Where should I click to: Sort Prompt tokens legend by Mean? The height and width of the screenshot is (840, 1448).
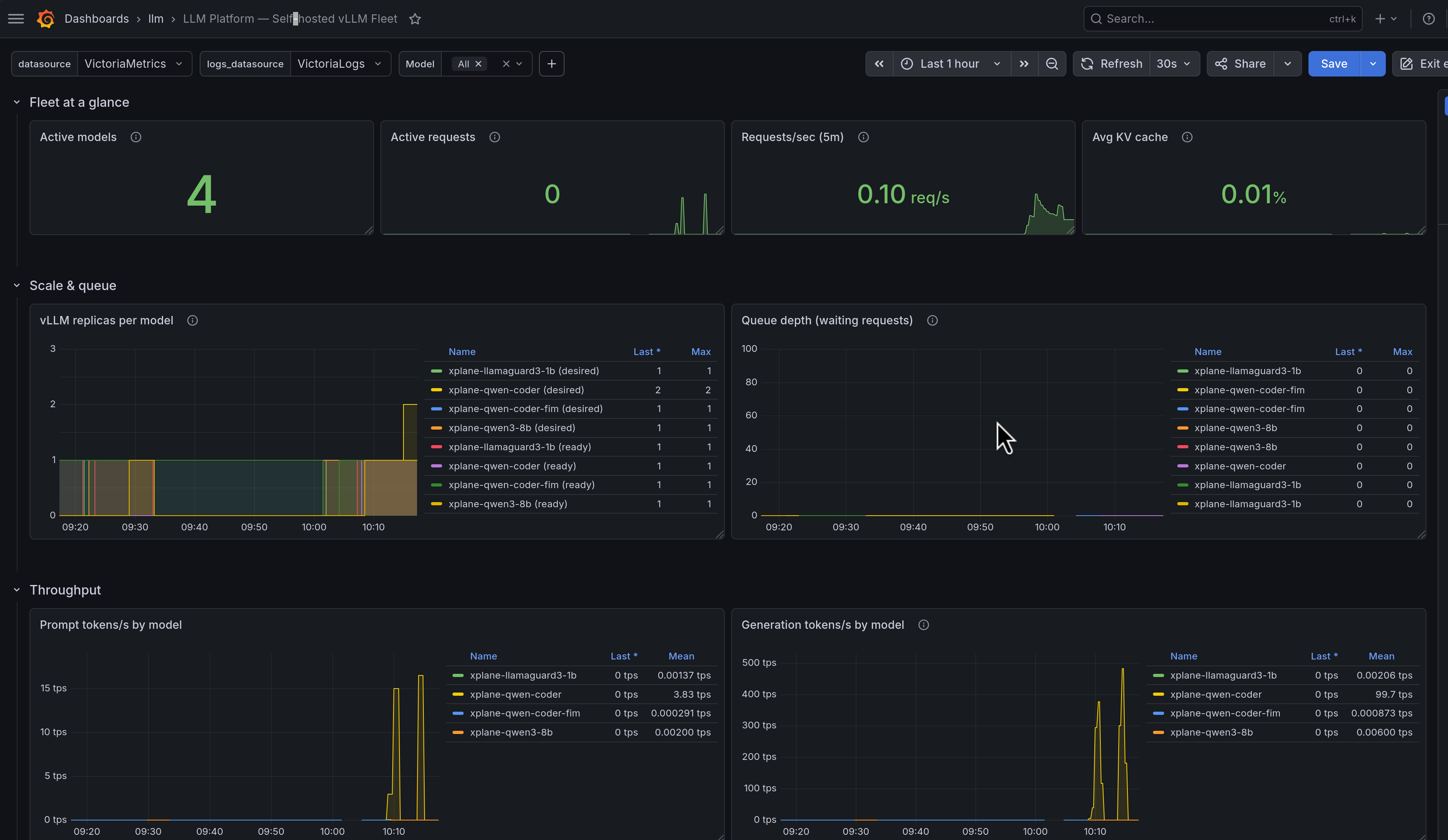(681, 656)
